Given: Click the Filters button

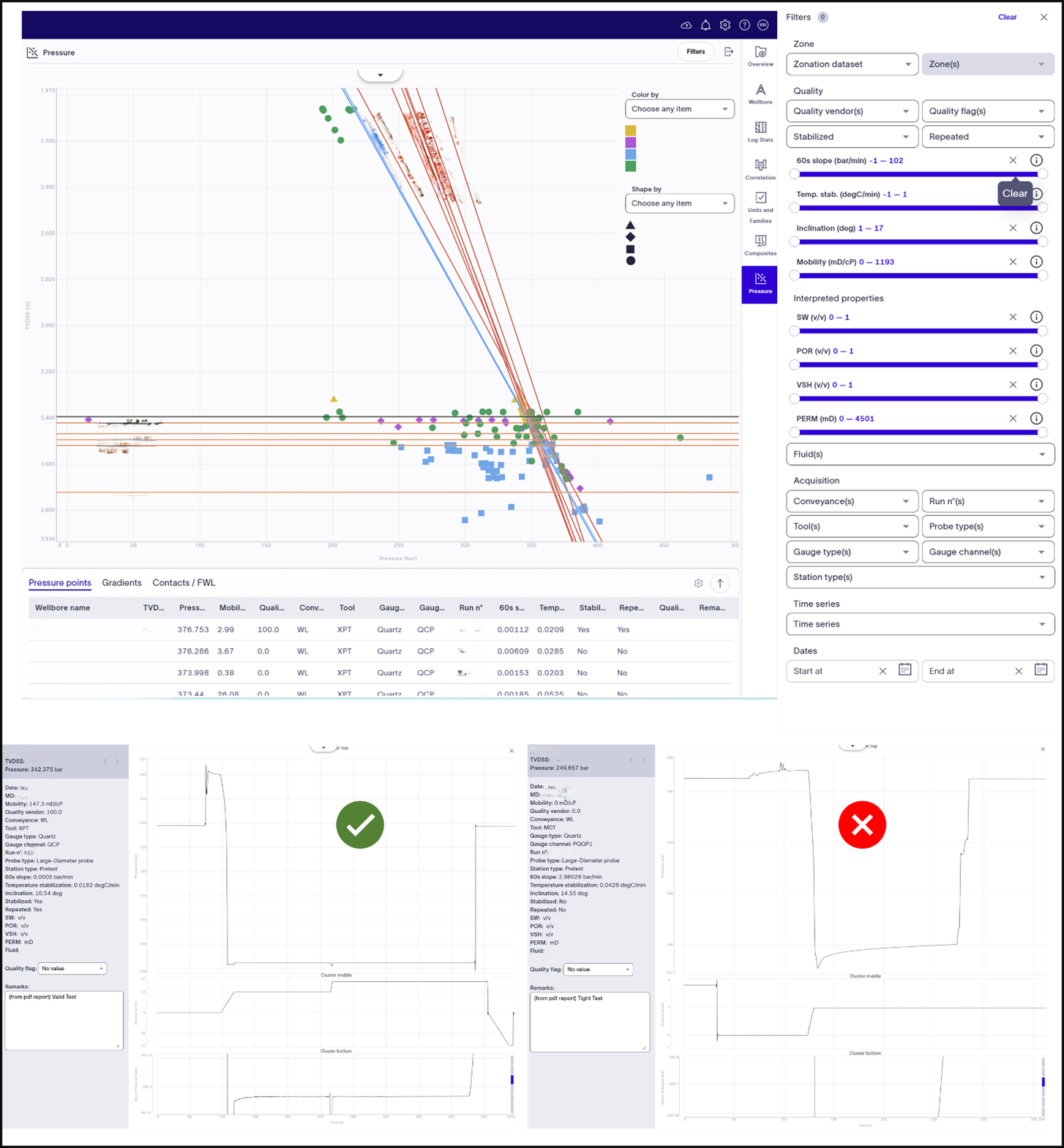Looking at the screenshot, I should click(x=695, y=52).
